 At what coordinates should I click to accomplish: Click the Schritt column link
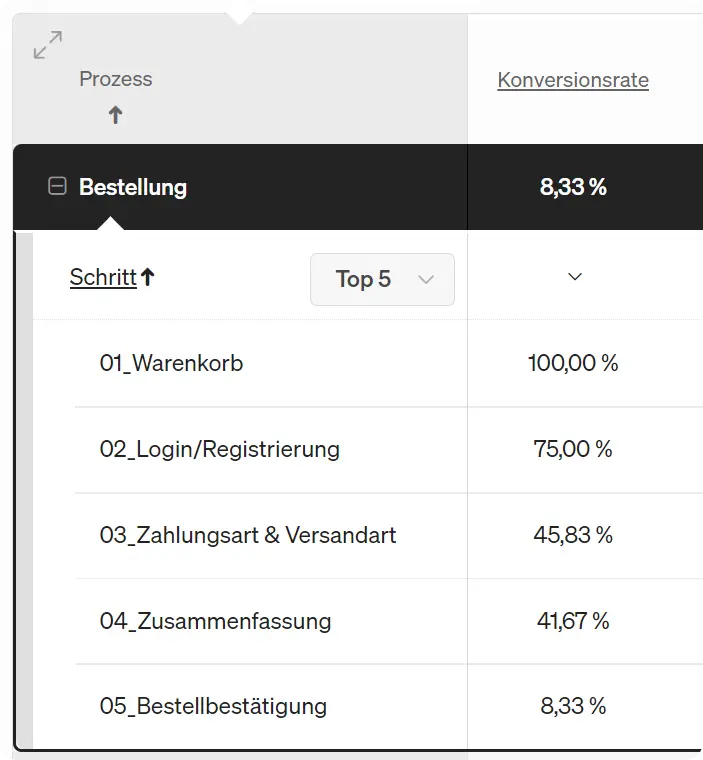[102, 278]
